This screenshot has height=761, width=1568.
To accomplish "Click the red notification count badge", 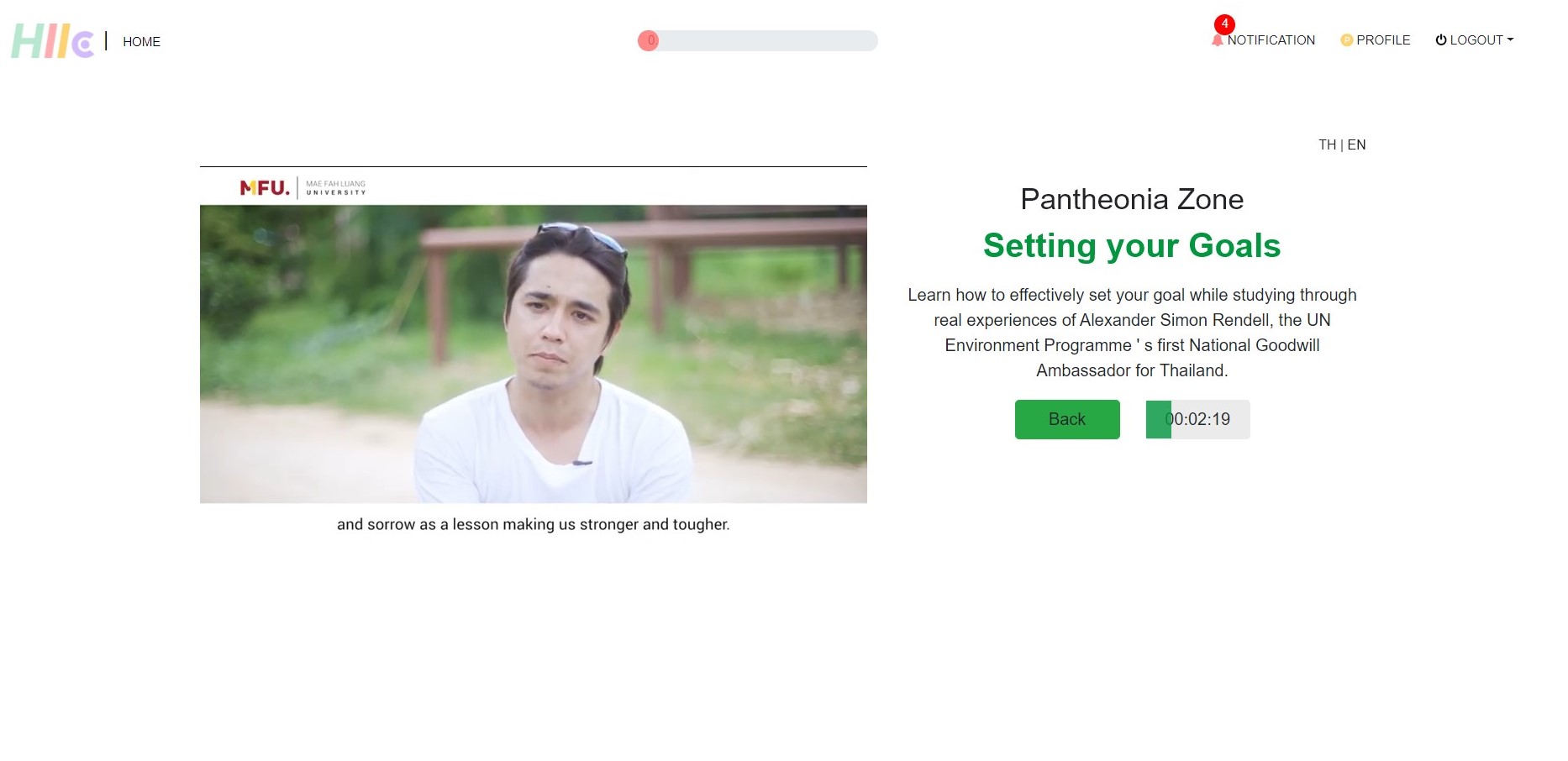I will click(x=1224, y=24).
